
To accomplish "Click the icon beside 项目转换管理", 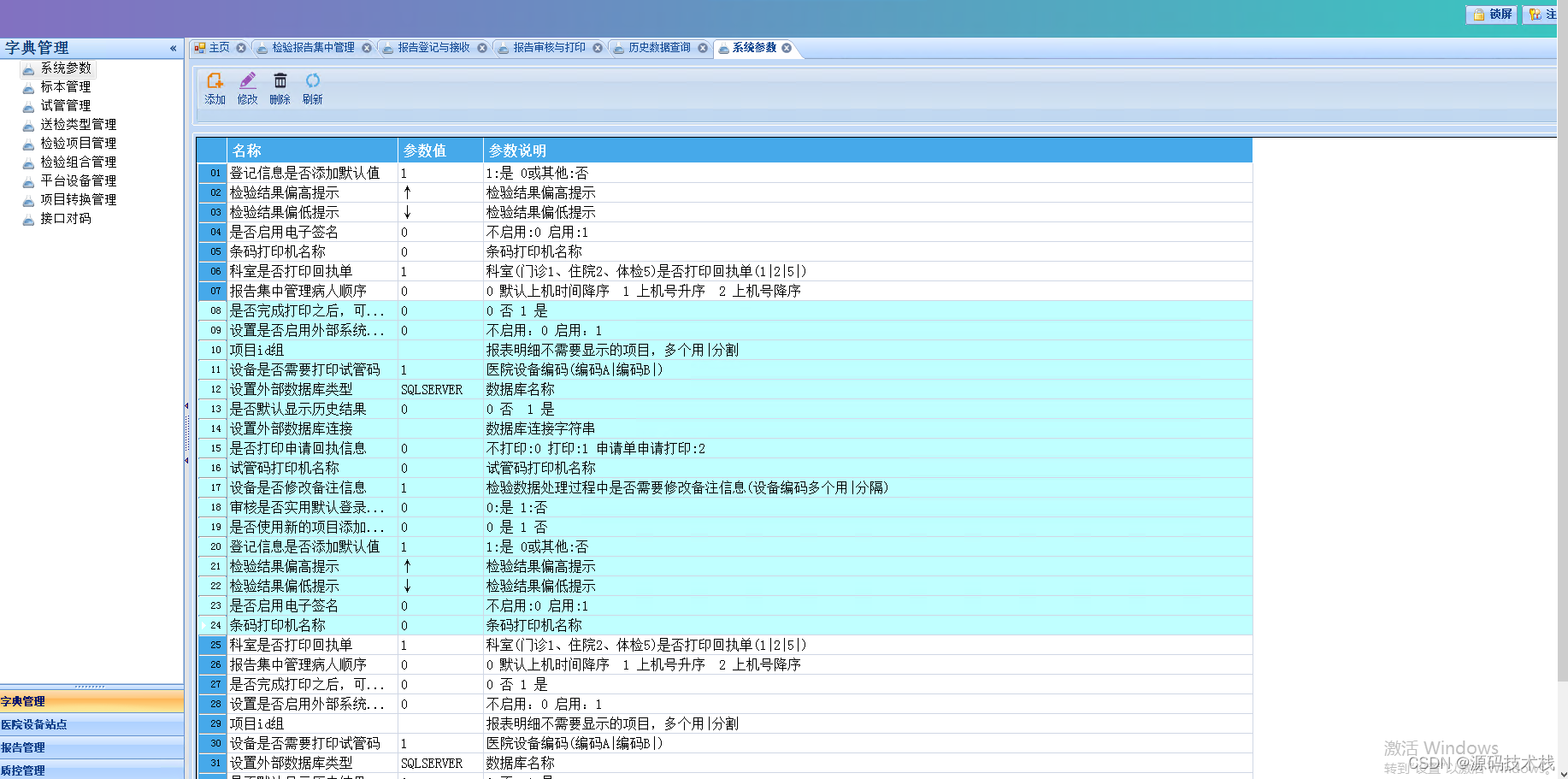I will click(29, 200).
